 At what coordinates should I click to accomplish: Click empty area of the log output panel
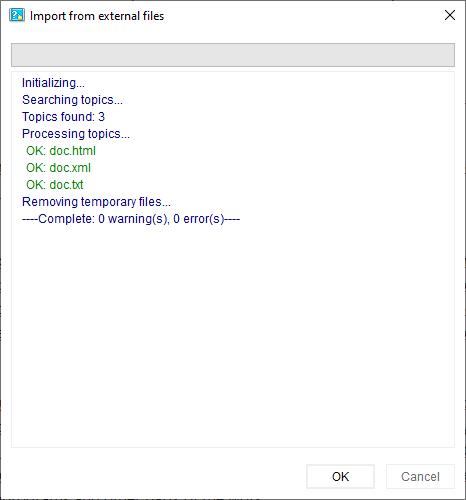click(x=233, y=333)
